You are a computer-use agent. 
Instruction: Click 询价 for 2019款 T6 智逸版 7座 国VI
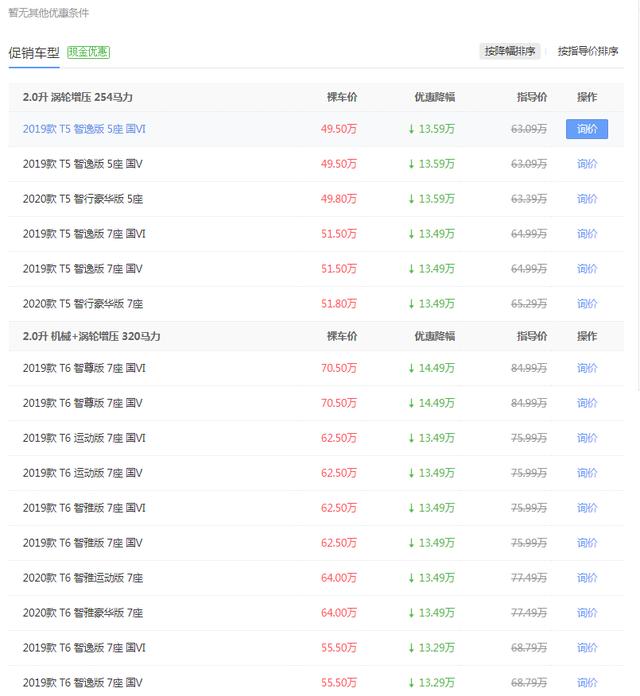coord(587,648)
